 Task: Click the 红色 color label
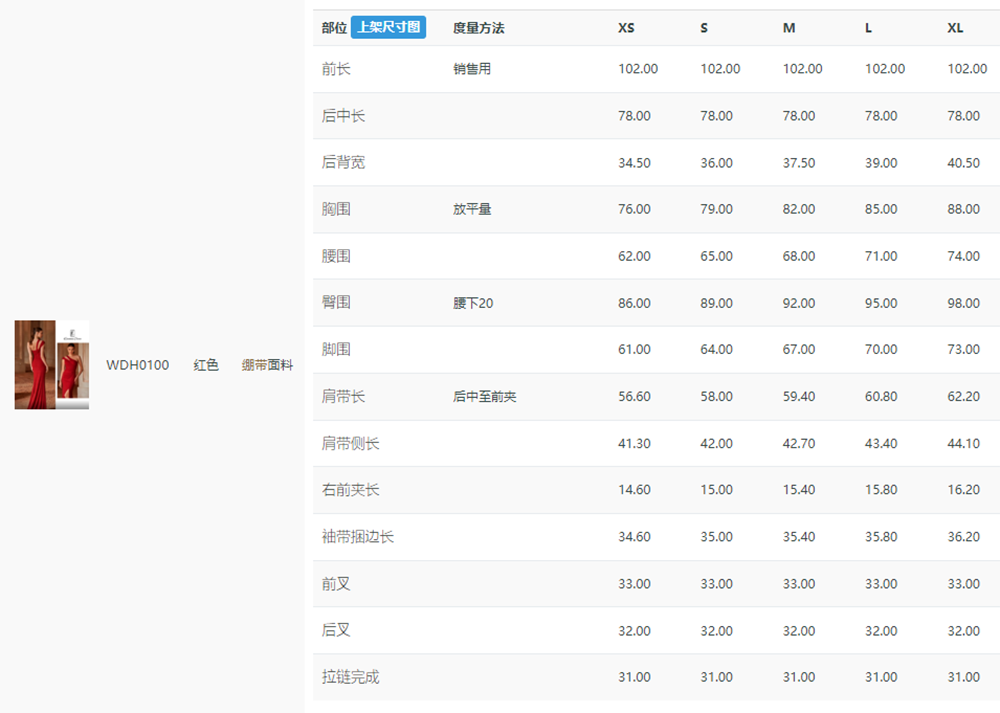pyautogui.click(x=206, y=365)
